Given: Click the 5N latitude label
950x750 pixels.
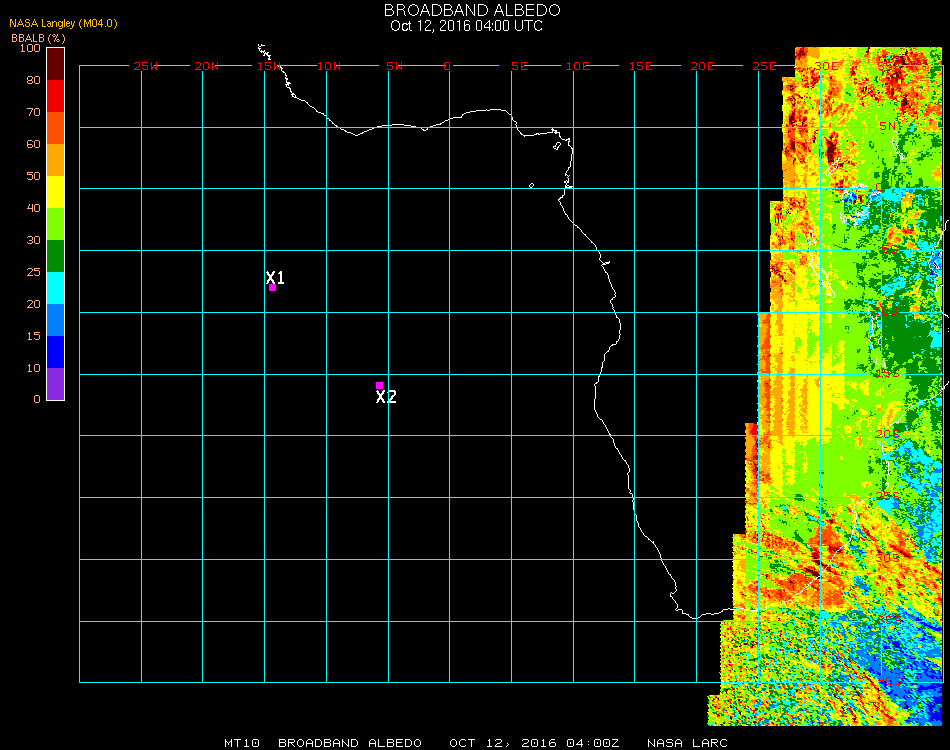Looking at the screenshot, I should [887, 126].
